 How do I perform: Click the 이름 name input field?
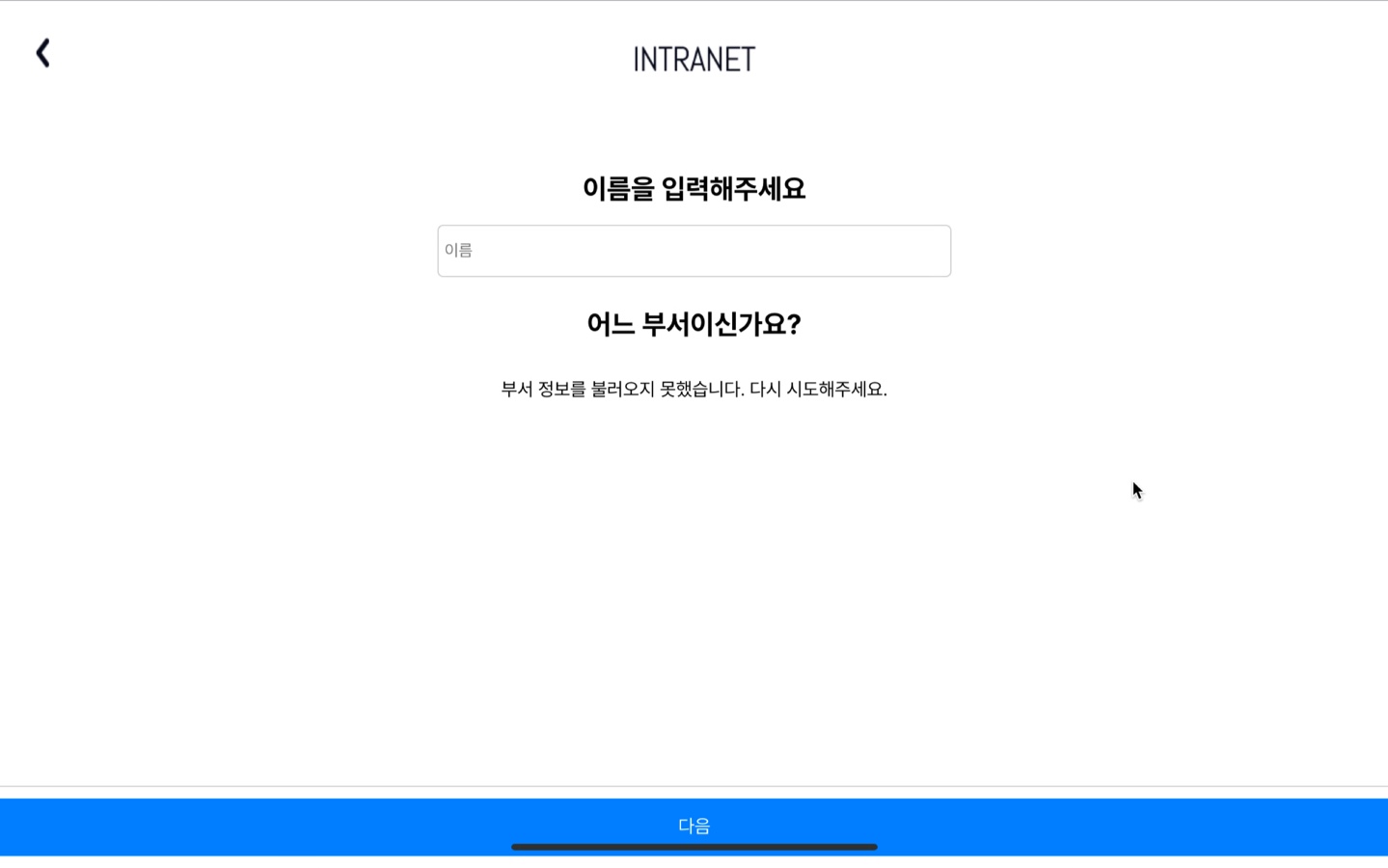pyautogui.click(x=694, y=251)
